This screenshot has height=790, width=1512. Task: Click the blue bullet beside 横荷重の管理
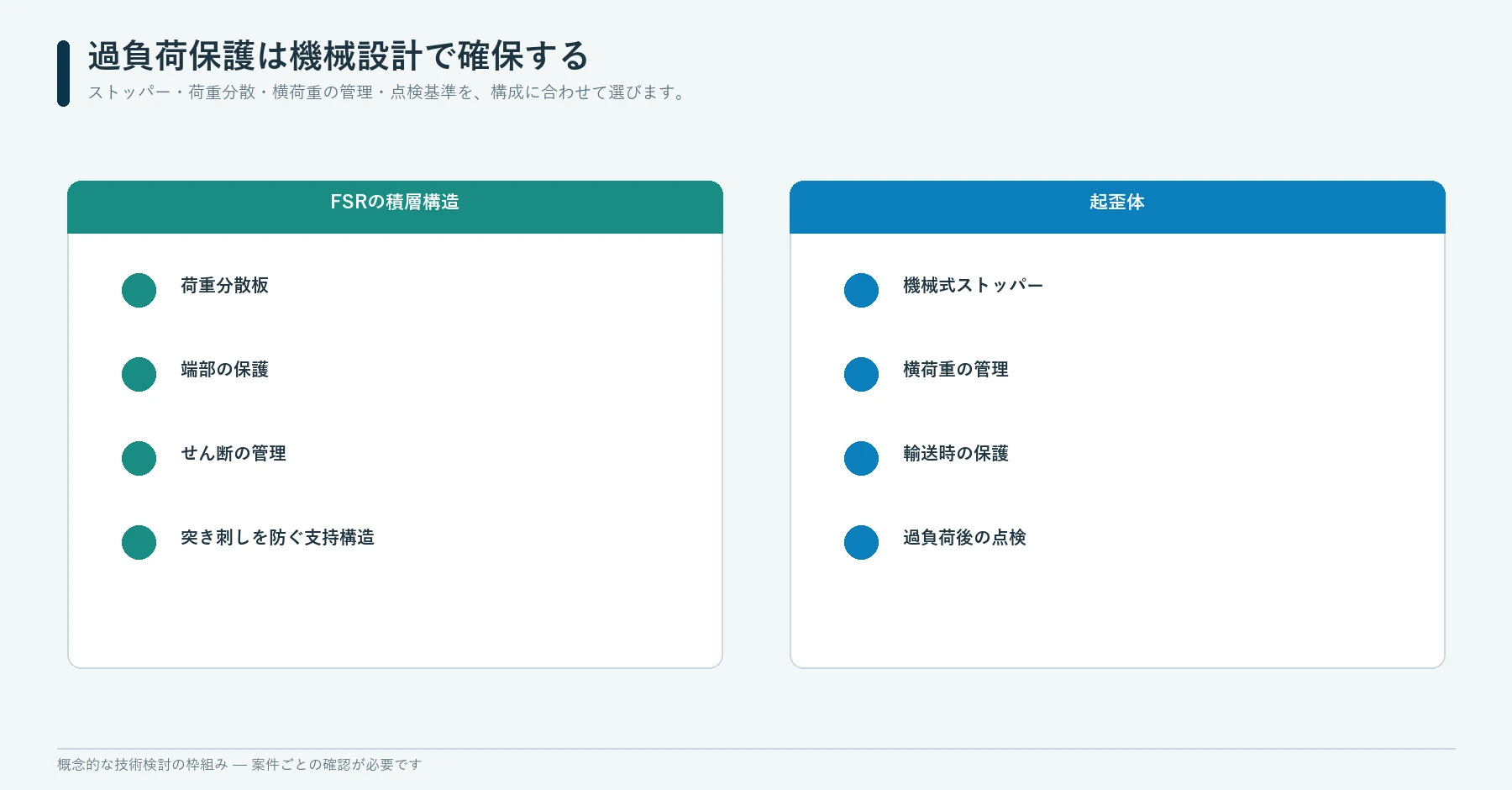[861, 374]
